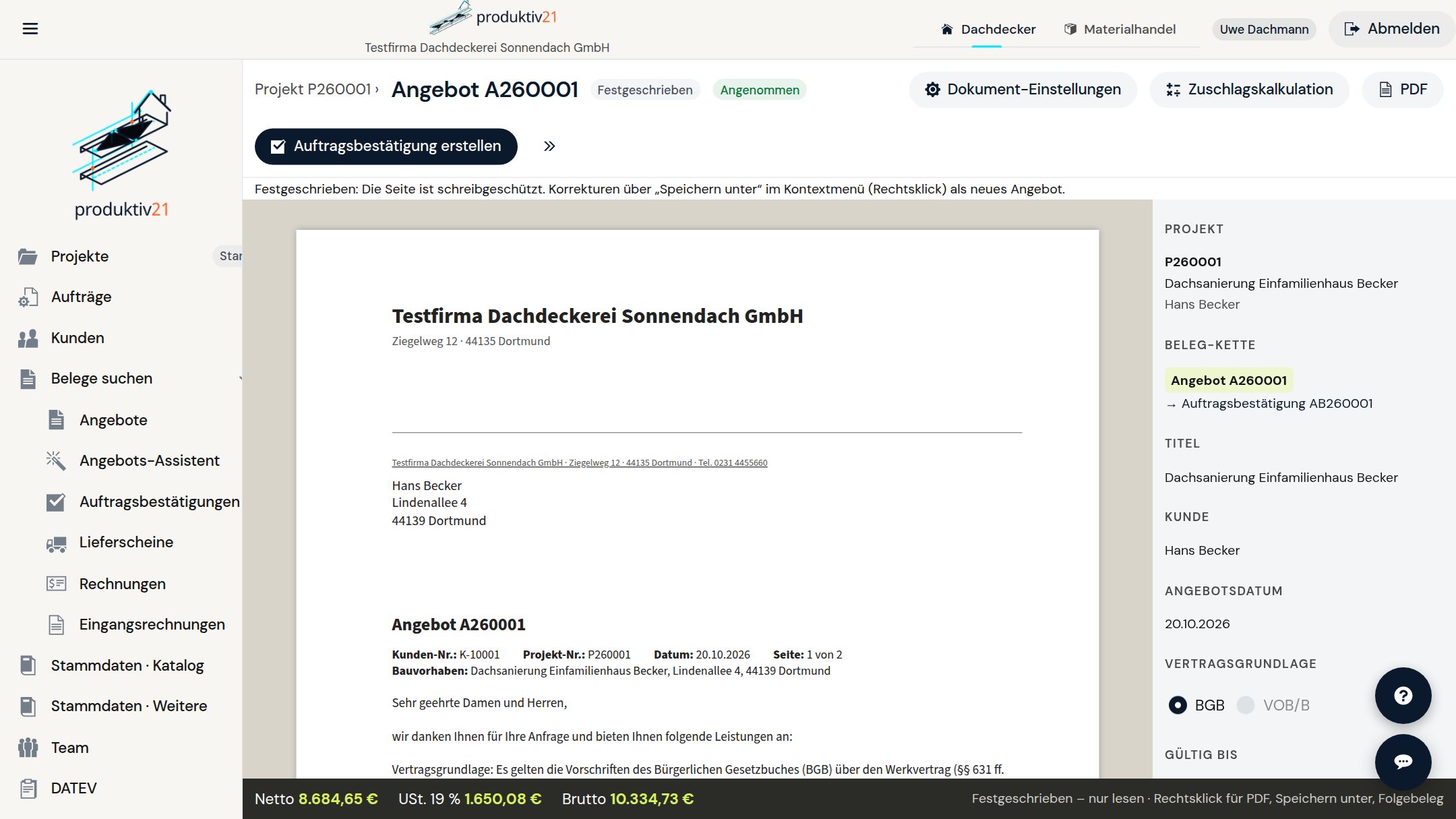Screen dimensions: 1456x819
Task: Open the hamburger menu icon
Action: pos(30,28)
